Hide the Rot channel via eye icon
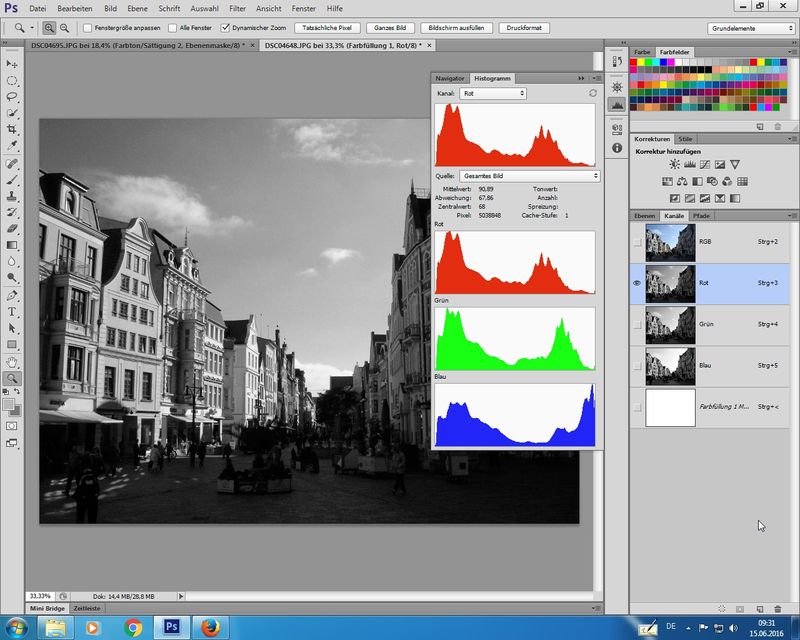 coord(638,283)
